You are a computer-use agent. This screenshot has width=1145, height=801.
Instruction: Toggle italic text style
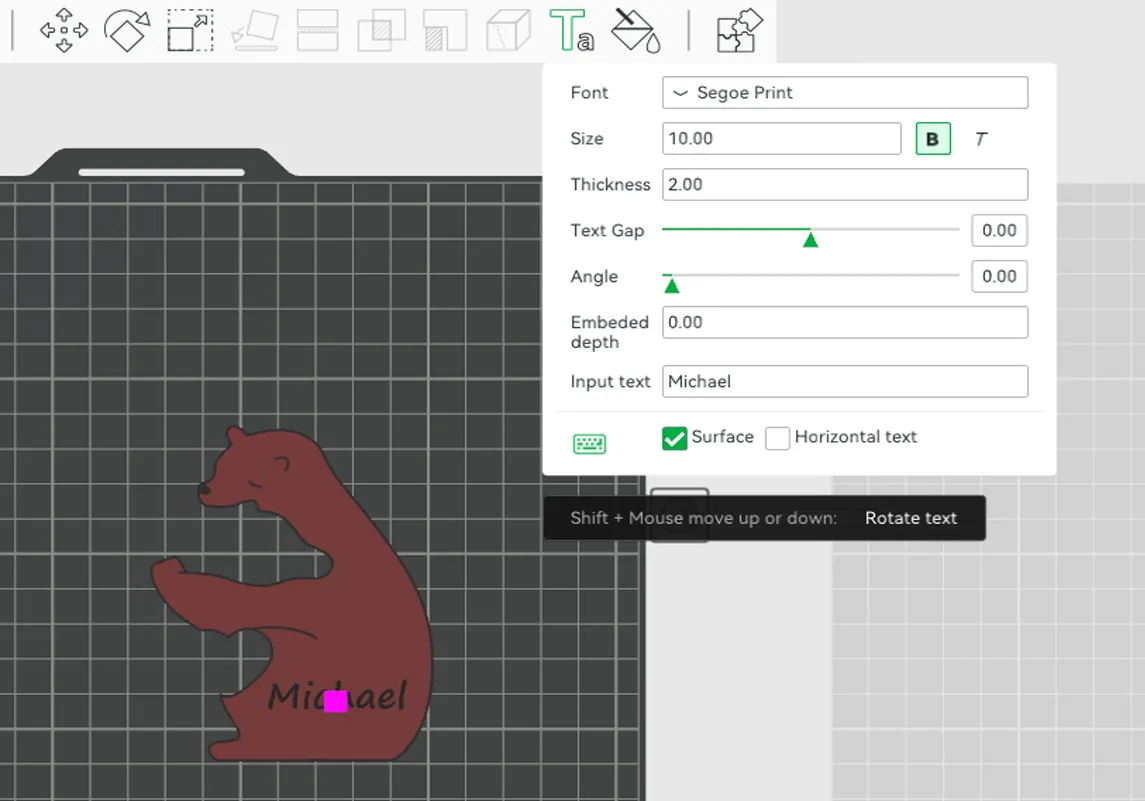coord(981,139)
